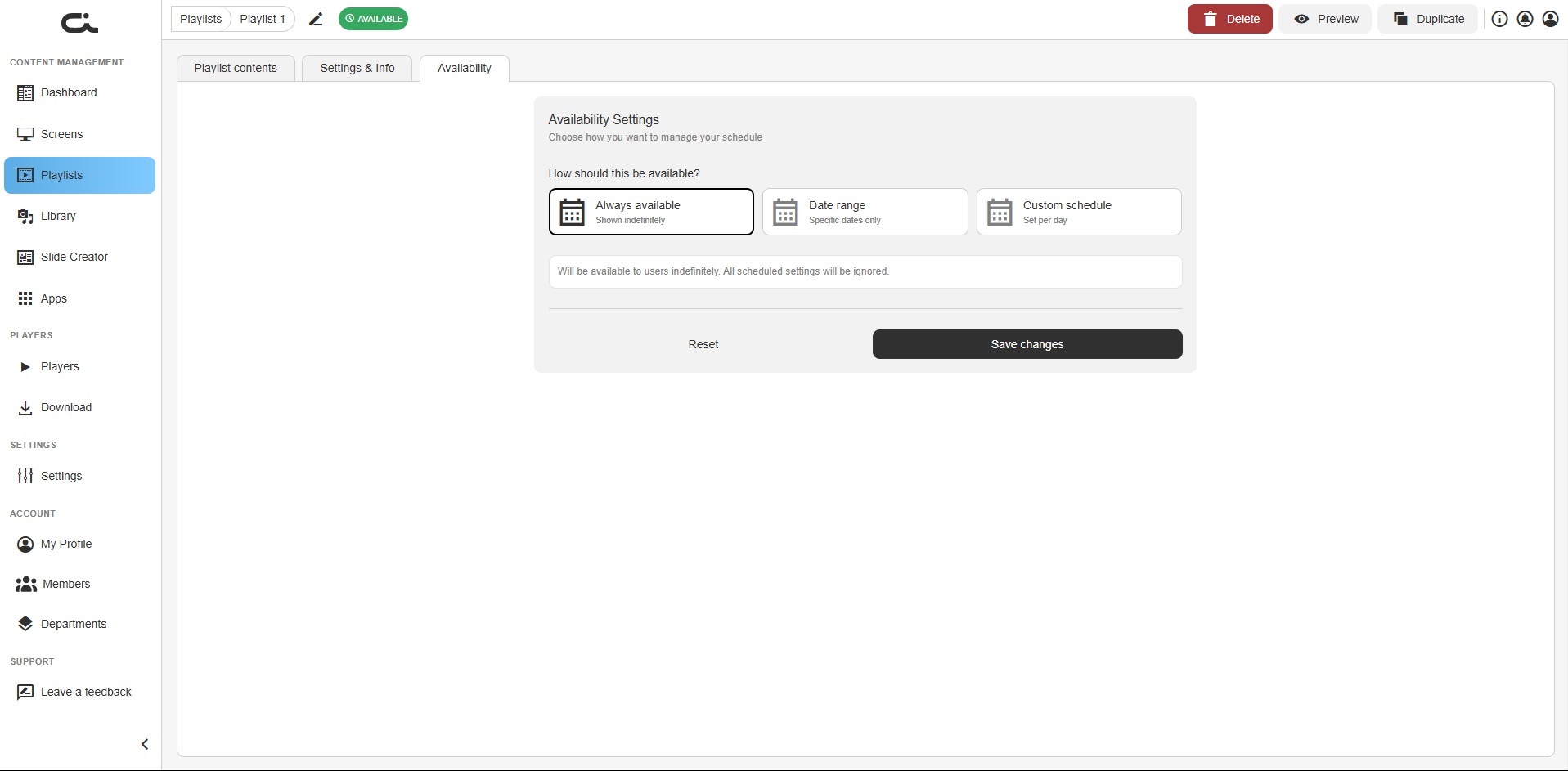Open notifications bell icon
Image resolution: width=1568 pixels, height=771 pixels.
point(1525,19)
